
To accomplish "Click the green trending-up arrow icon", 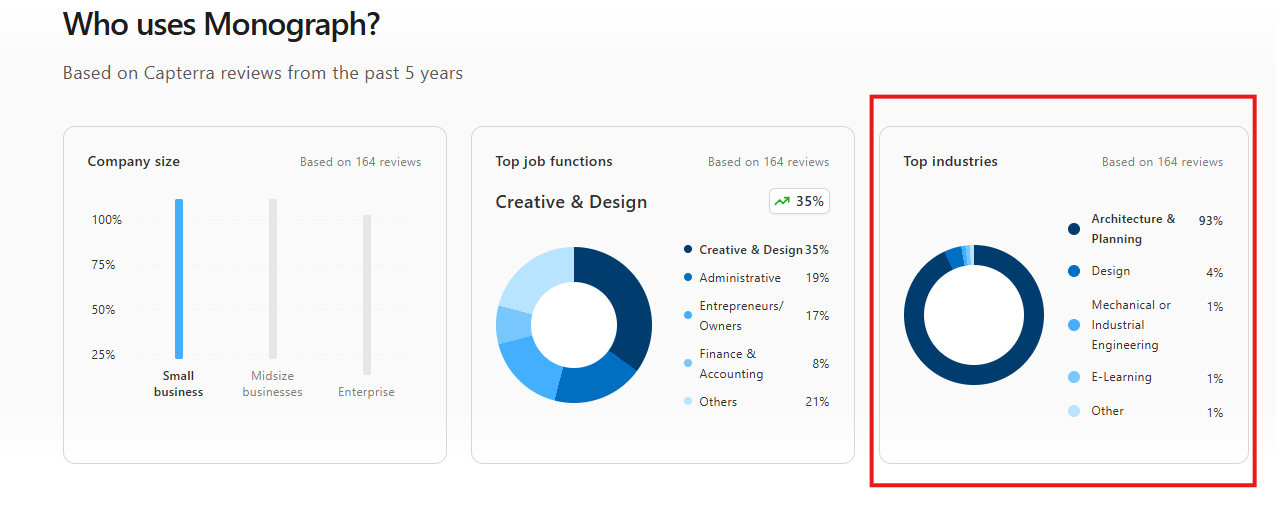I will [782, 201].
